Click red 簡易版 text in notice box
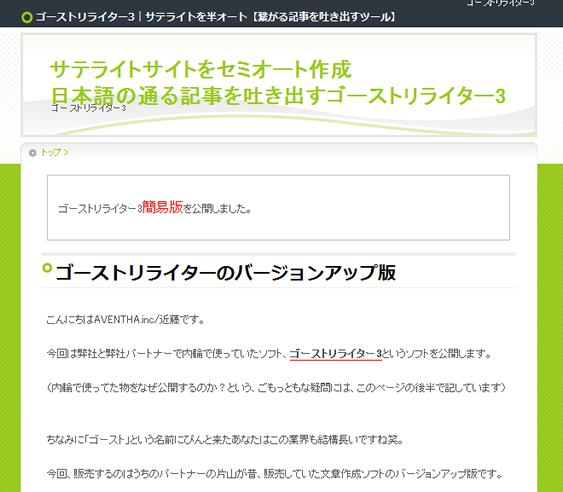Image resolution: width=563 pixels, height=492 pixels. pyautogui.click(x=163, y=207)
